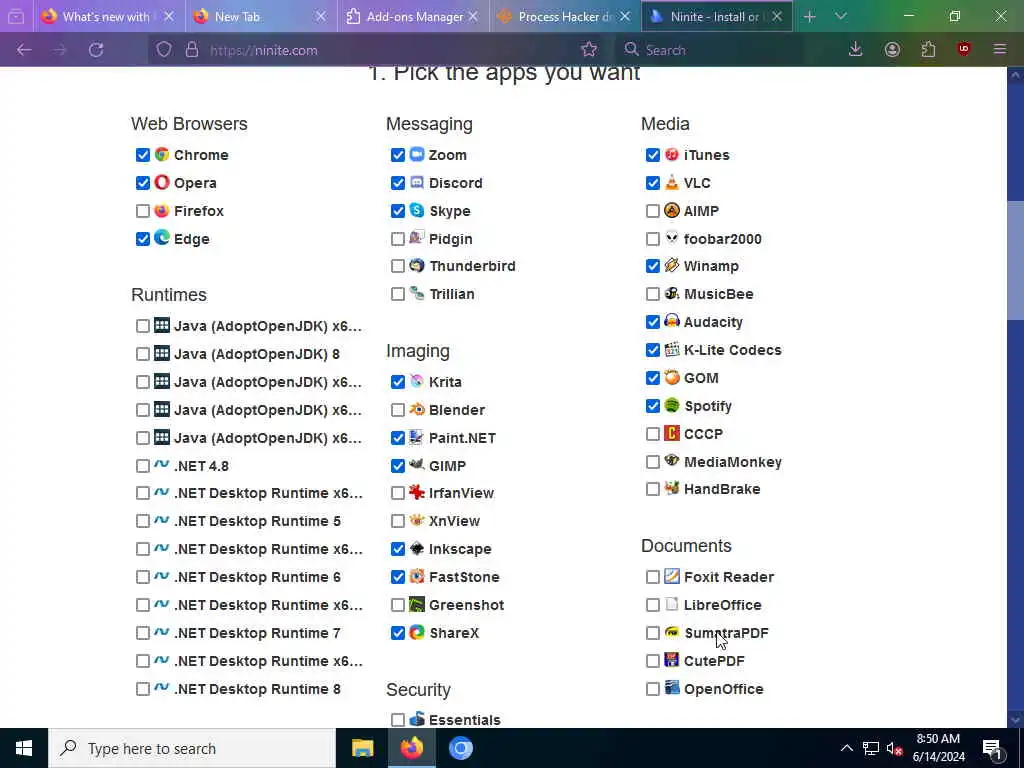
Task: Check the Firefox checkbox
Action: tap(142, 211)
